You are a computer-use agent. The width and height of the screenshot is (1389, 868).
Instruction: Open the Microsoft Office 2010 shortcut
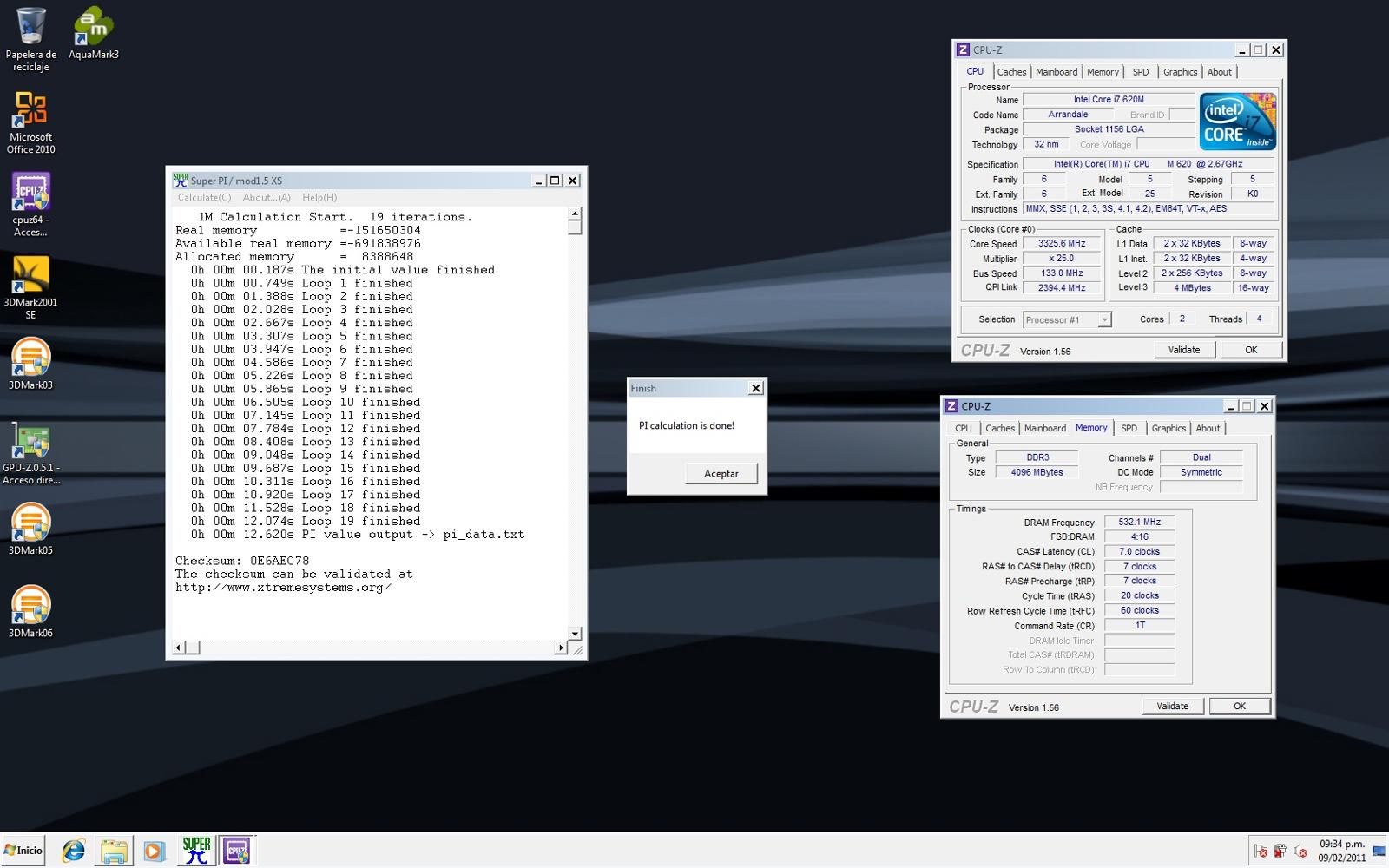tap(31, 122)
